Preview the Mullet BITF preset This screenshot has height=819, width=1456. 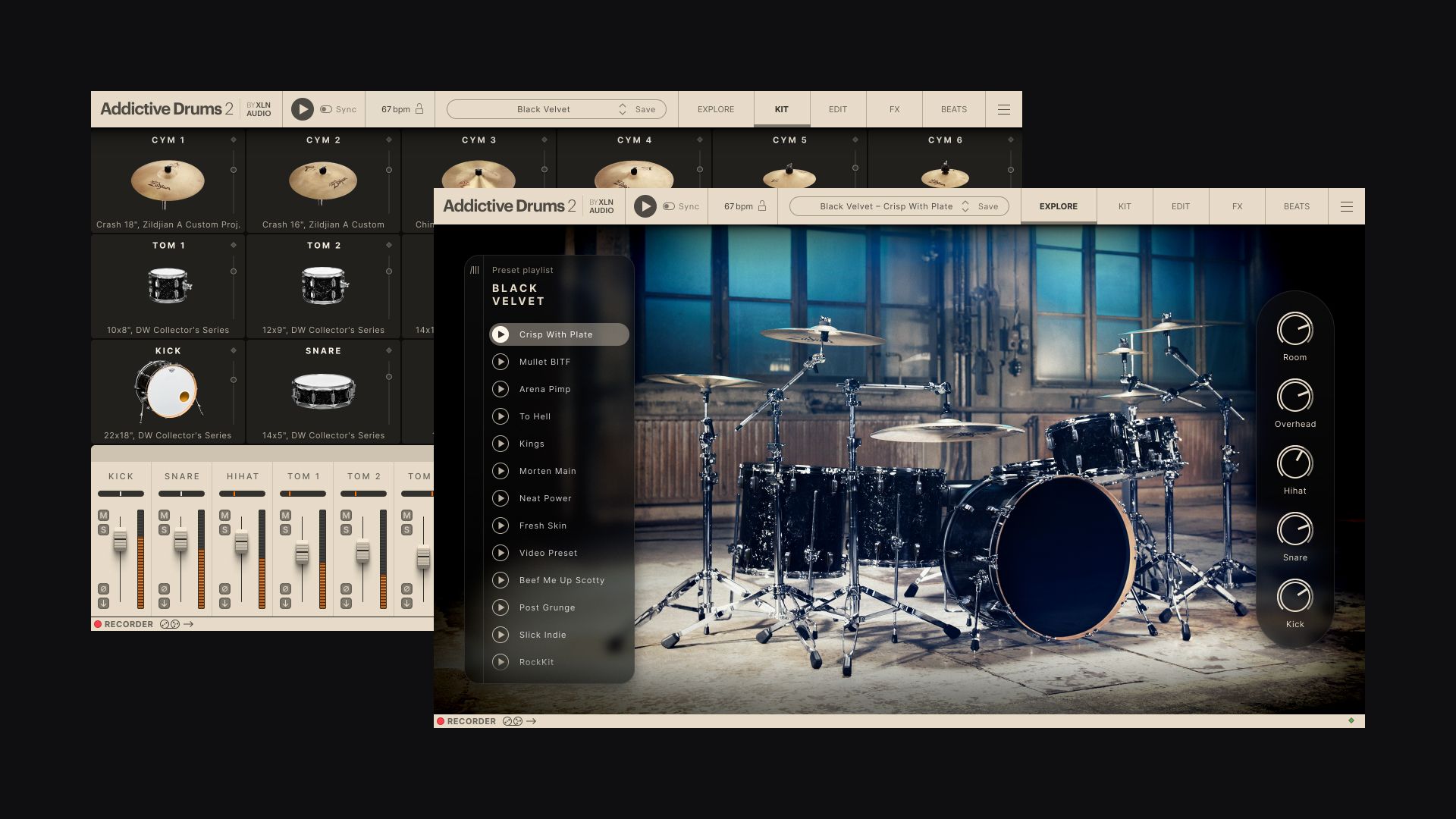pos(500,362)
